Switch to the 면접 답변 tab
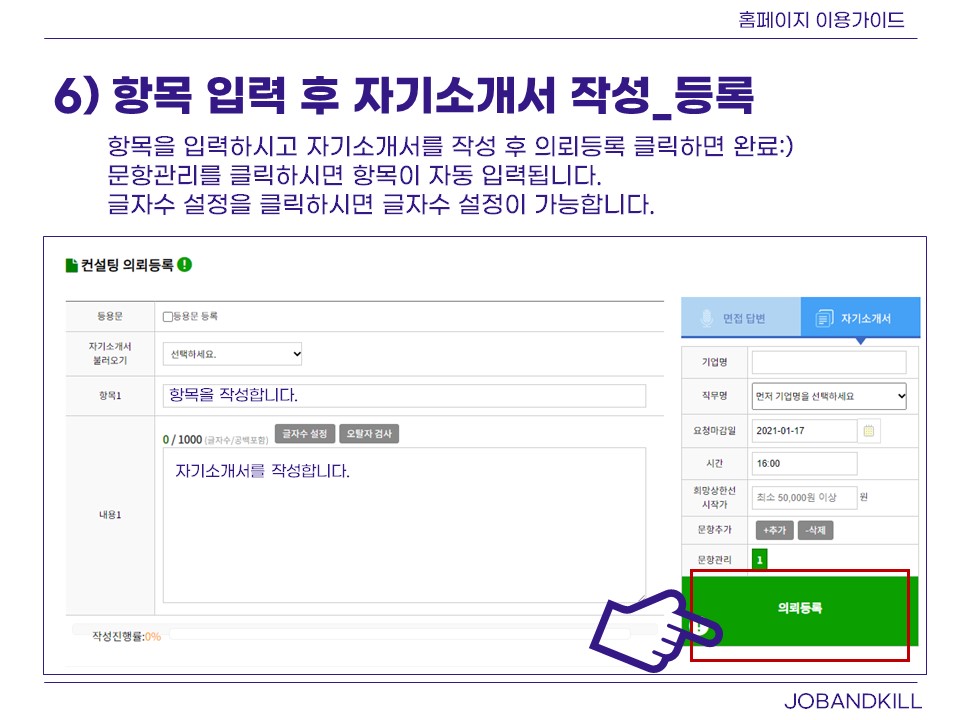Screen dimensions: 960x720 coord(740,318)
